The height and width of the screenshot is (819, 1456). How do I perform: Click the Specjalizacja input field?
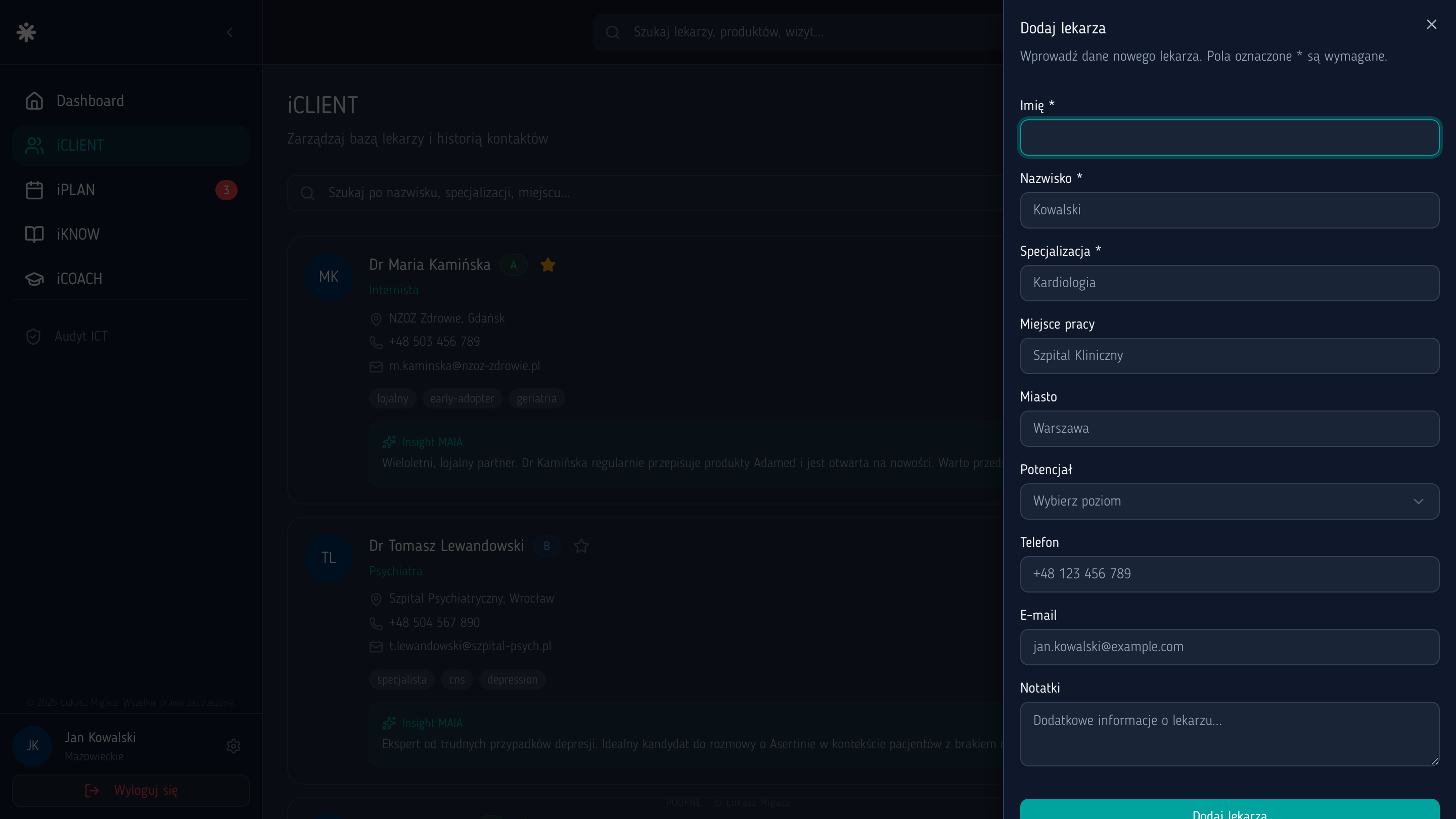pos(1230,283)
